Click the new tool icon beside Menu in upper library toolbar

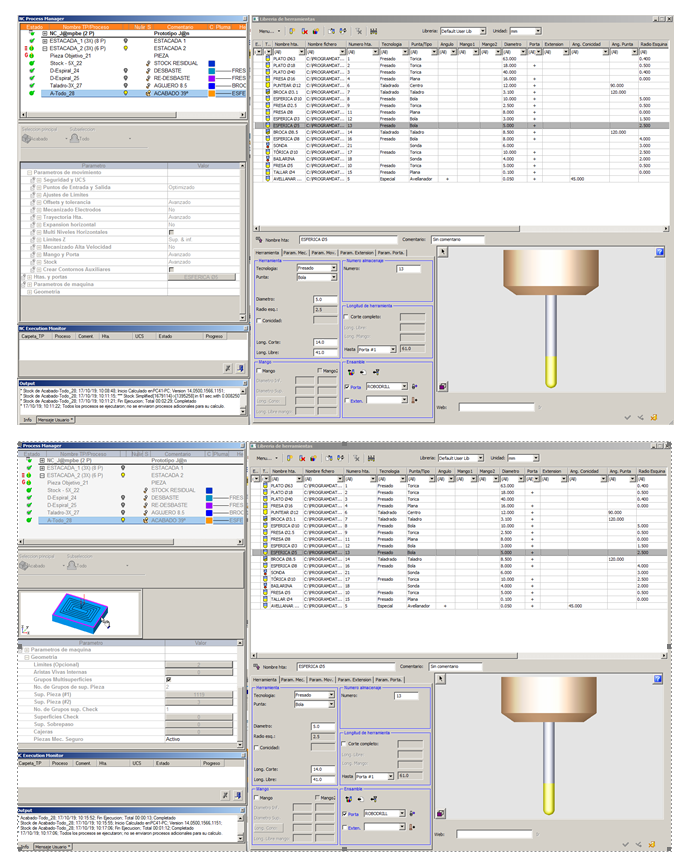point(292,31)
